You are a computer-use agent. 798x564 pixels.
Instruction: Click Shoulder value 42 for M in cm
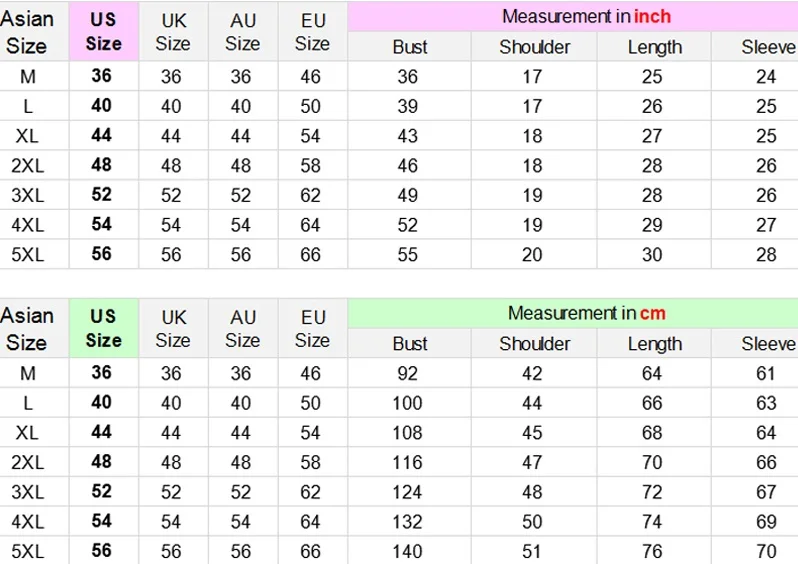(532, 374)
